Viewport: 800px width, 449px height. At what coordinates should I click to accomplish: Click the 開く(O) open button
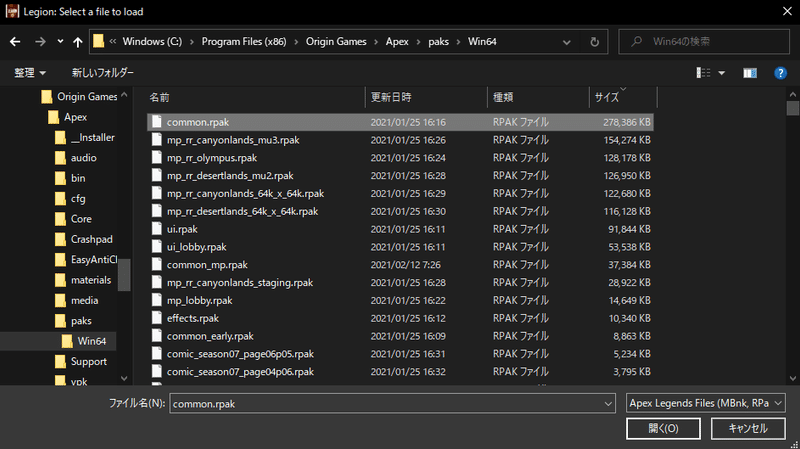click(x=663, y=428)
